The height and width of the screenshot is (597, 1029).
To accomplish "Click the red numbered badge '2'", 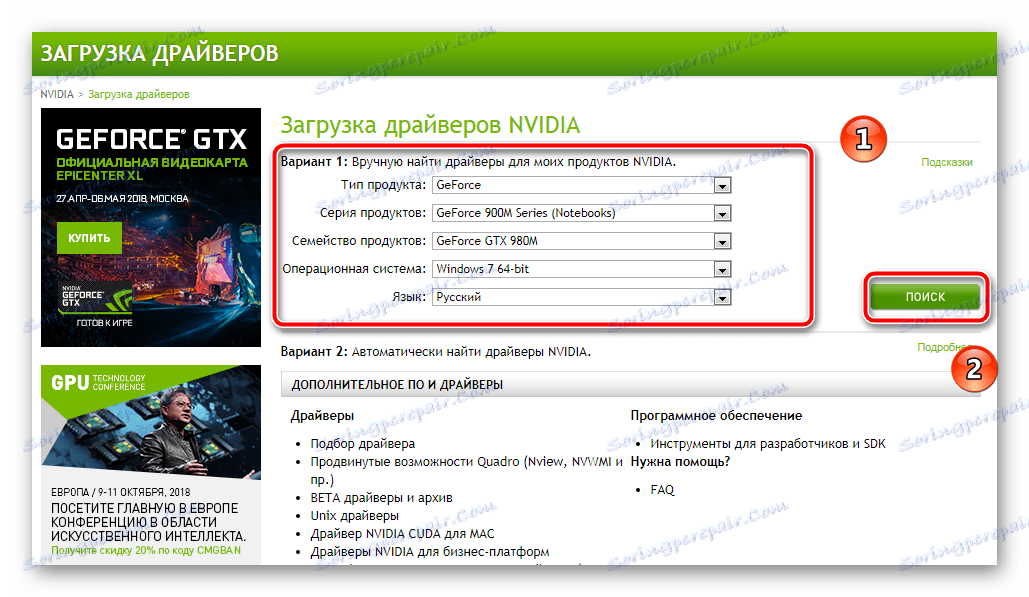I will (972, 369).
